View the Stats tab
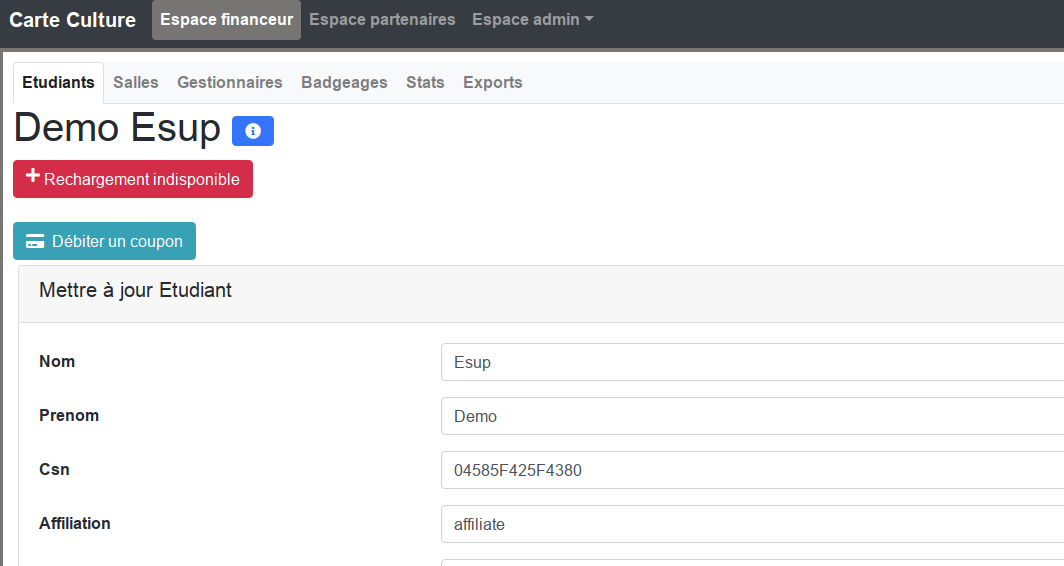The width and height of the screenshot is (1064, 566). coord(425,83)
